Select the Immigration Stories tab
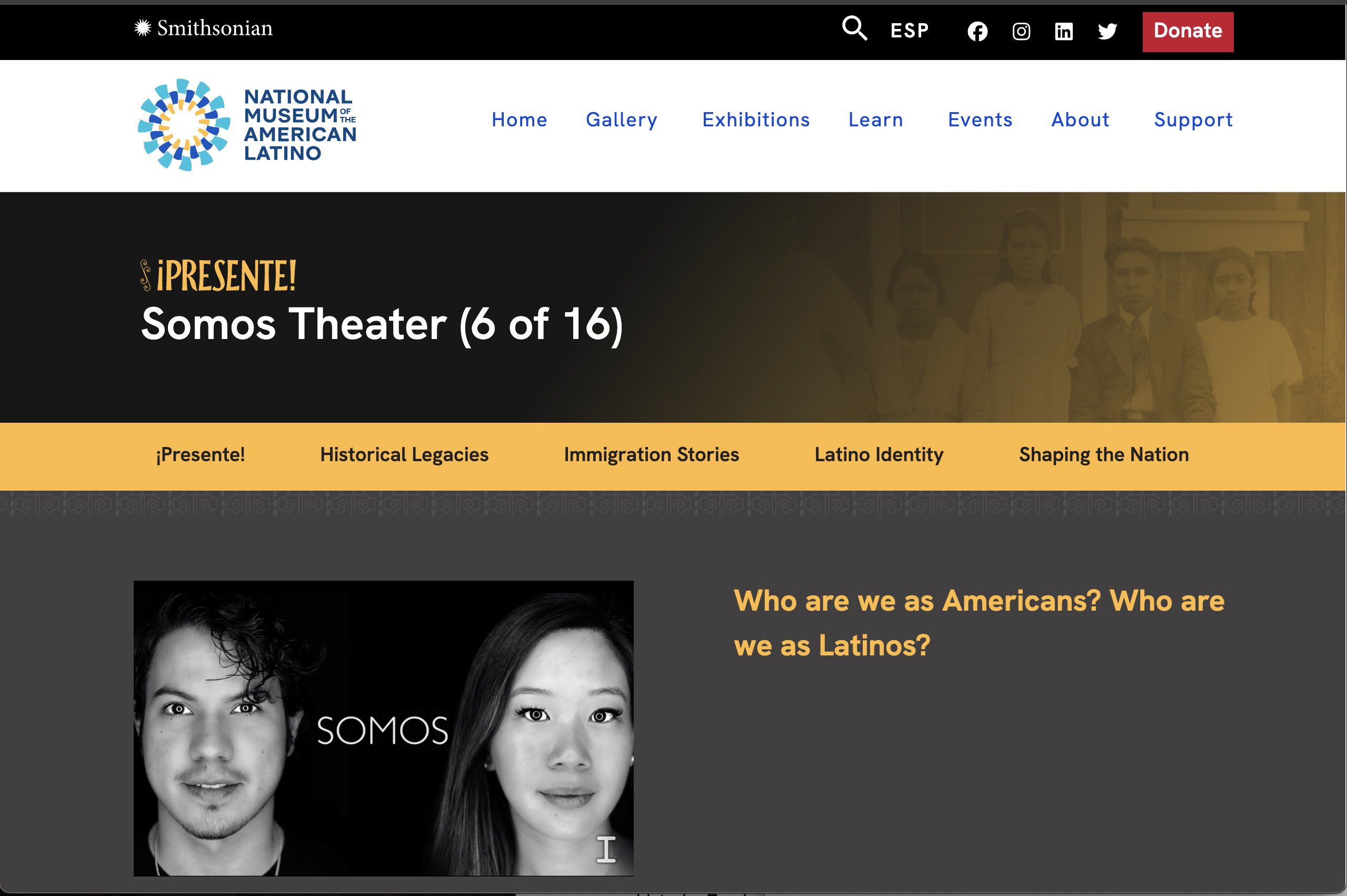 (x=651, y=455)
